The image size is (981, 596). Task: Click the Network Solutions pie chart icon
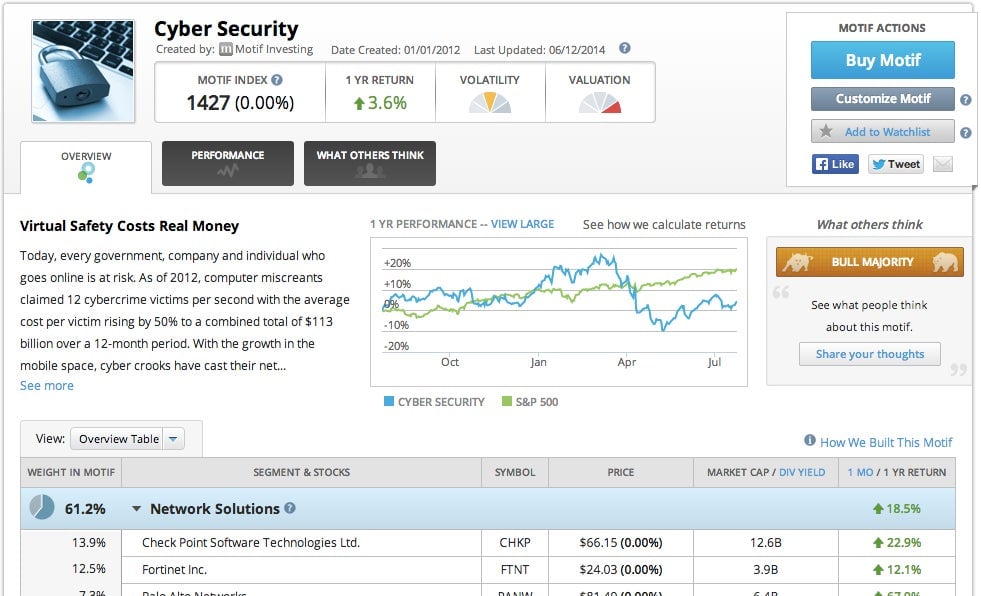pos(42,507)
